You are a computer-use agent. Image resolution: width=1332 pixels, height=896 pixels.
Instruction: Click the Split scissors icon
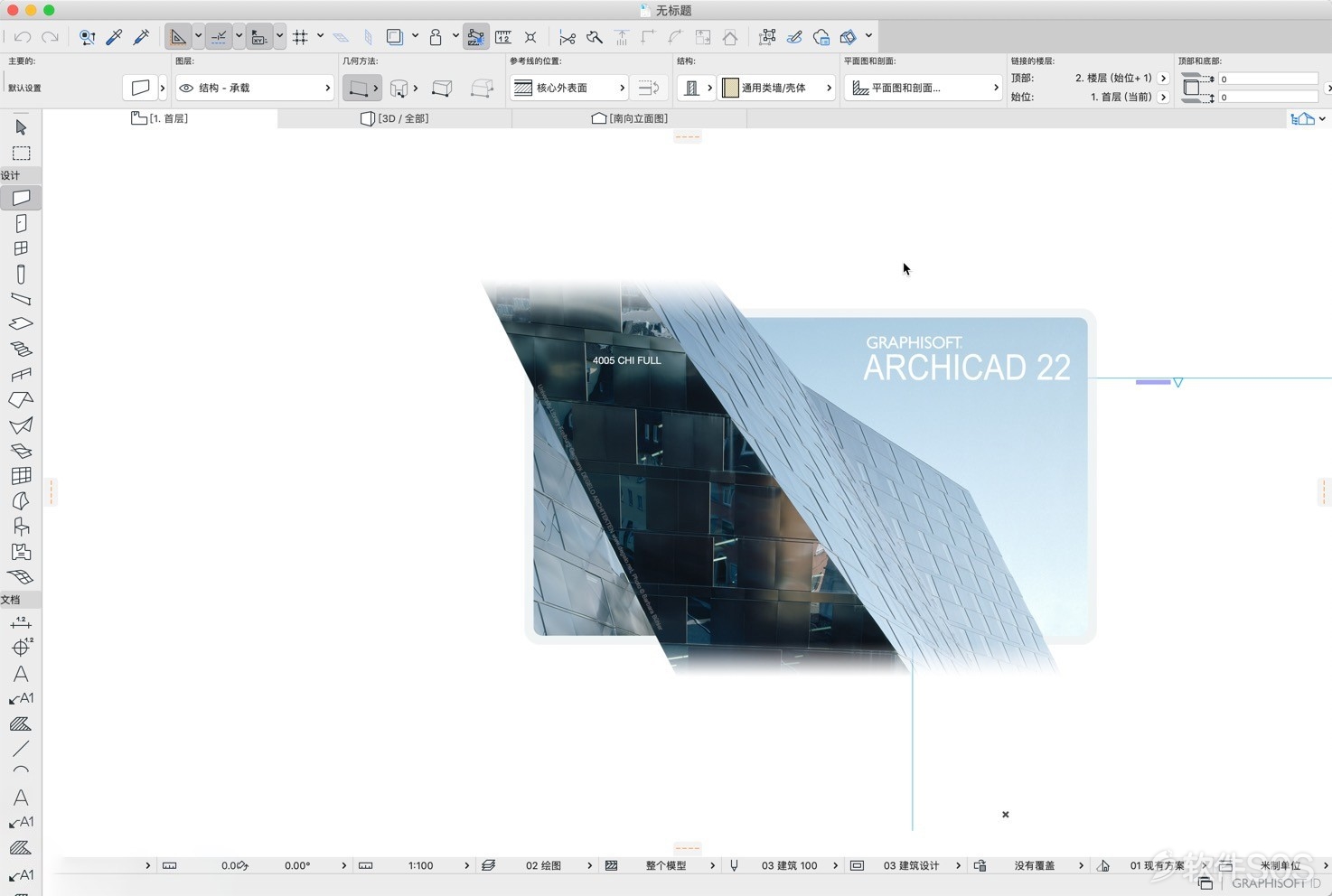click(567, 37)
